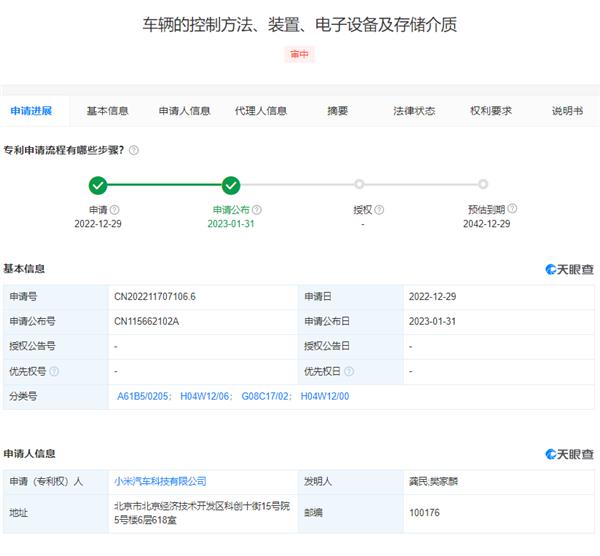600x556 pixels.
Task: Click the grey 授权 step marker
Action: coord(359,184)
